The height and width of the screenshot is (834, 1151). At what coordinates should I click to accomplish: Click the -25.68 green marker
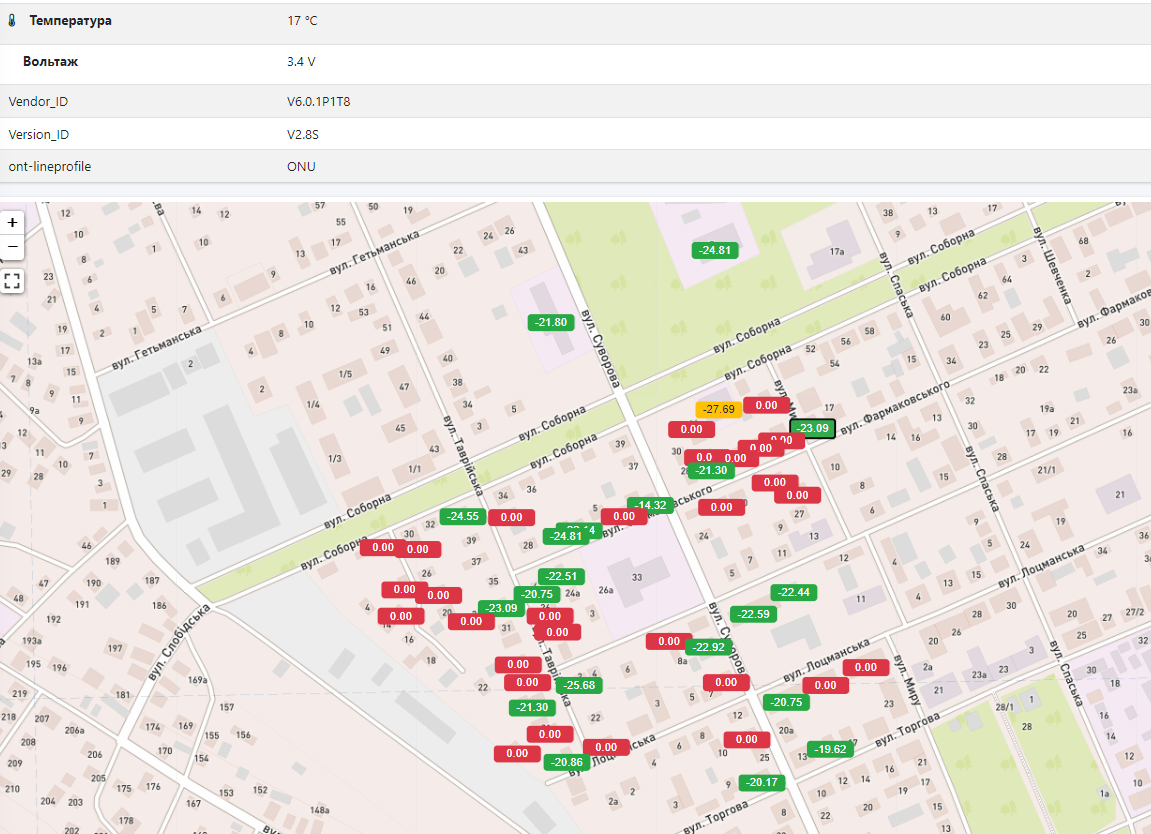click(579, 685)
